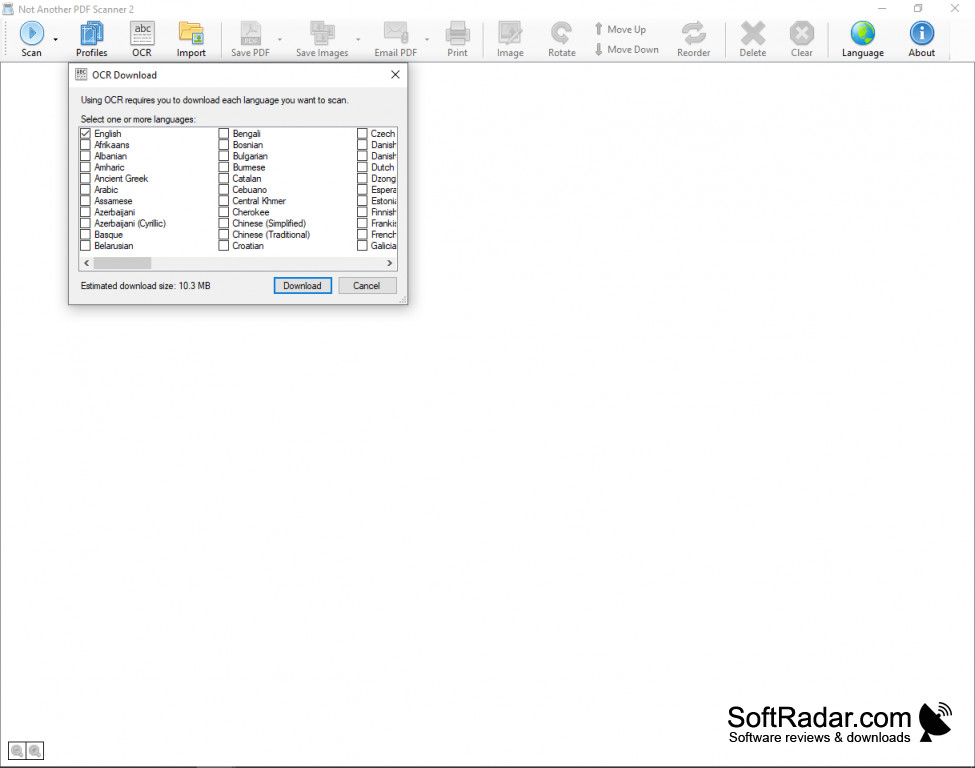Image resolution: width=975 pixels, height=768 pixels.
Task: Select the Catalan language checkbox
Action: [224, 178]
